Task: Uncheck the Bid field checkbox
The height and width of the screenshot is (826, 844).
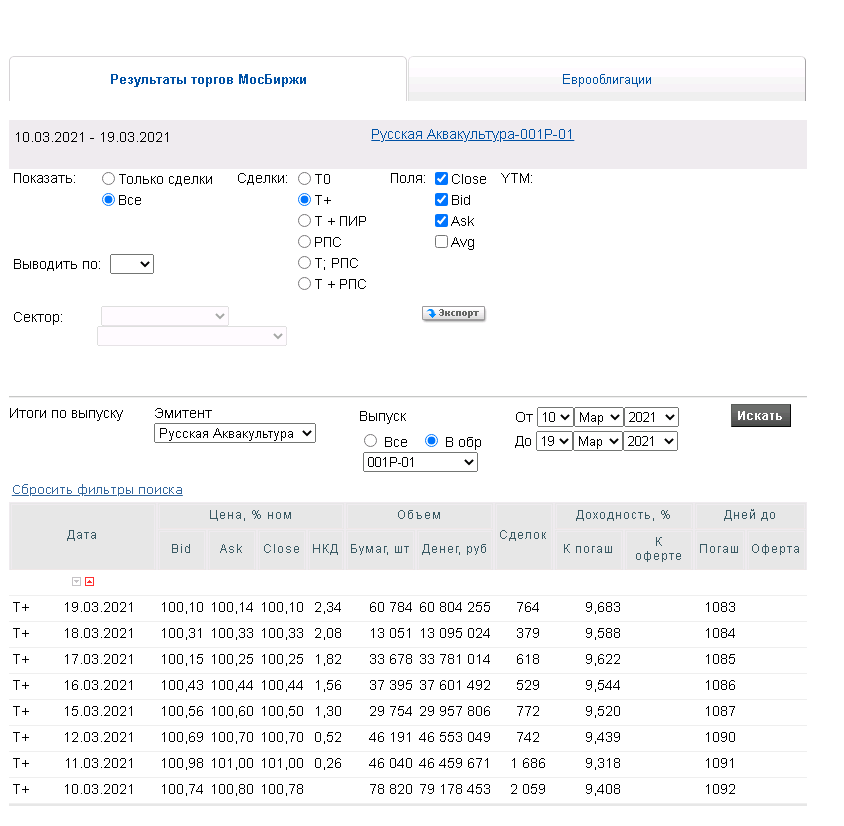Action: [441, 200]
